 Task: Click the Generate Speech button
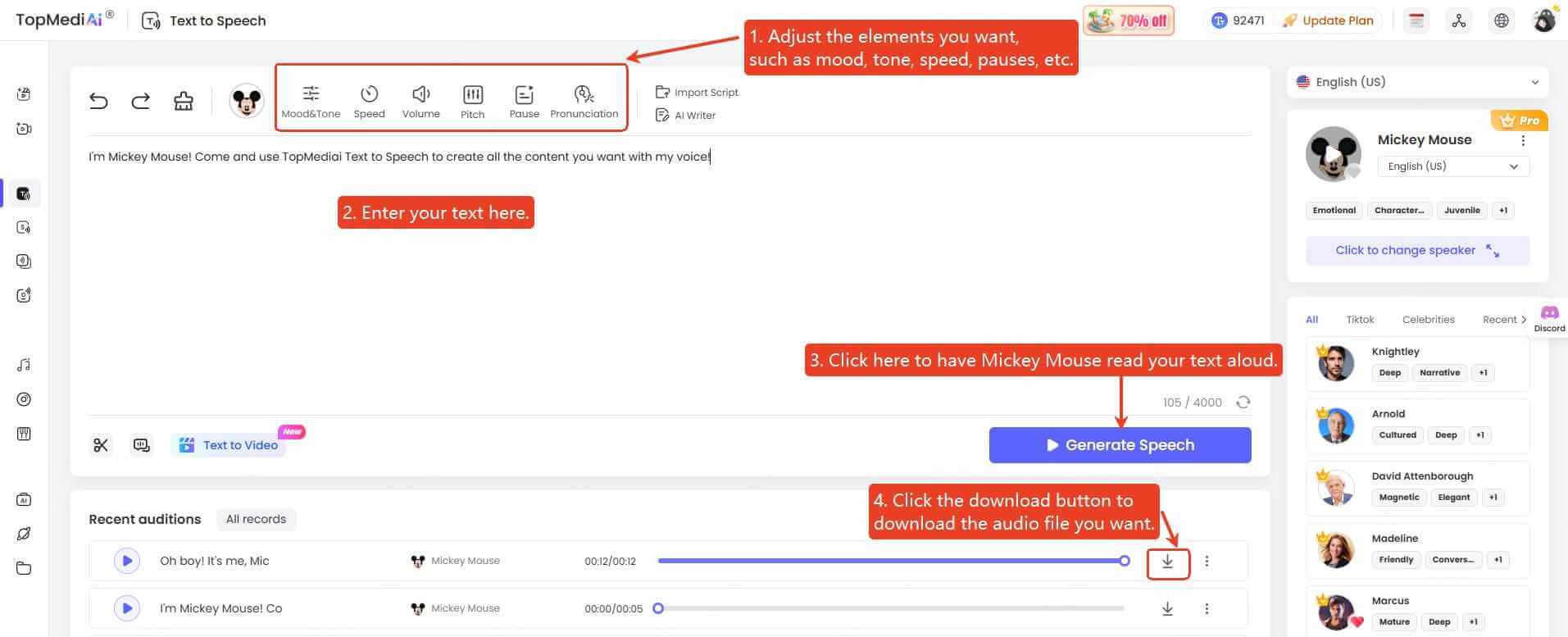(x=1120, y=445)
